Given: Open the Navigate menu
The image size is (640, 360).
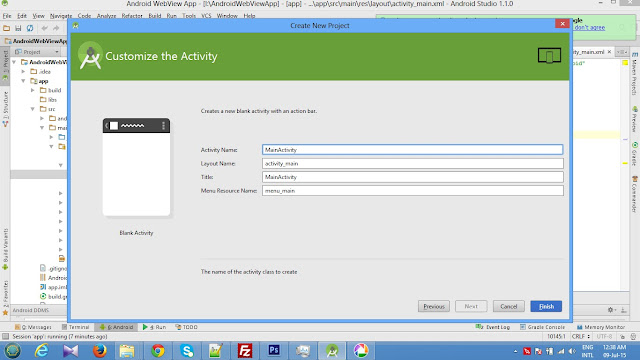Looking at the screenshot, I should pyautogui.click(x=61, y=16).
